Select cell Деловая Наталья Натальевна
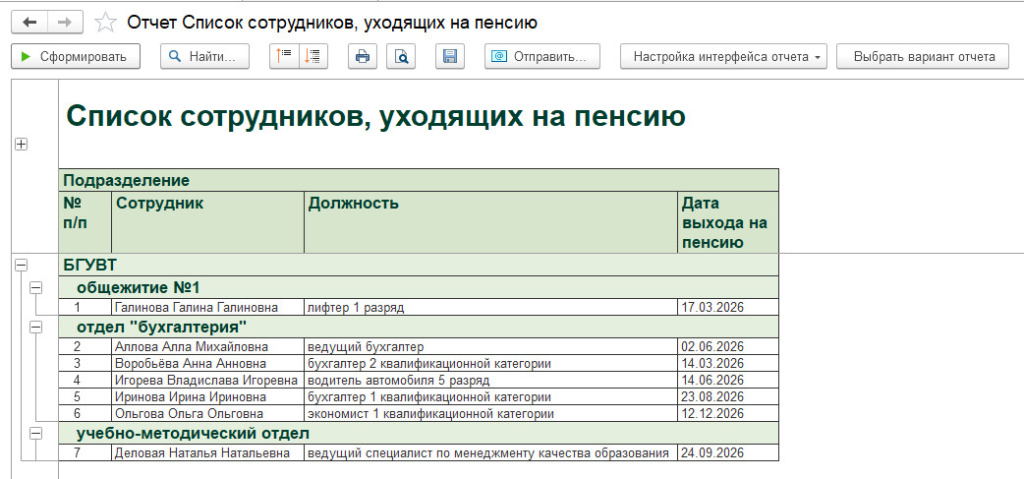This screenshot has width=1024, height=479. point(208,453)
